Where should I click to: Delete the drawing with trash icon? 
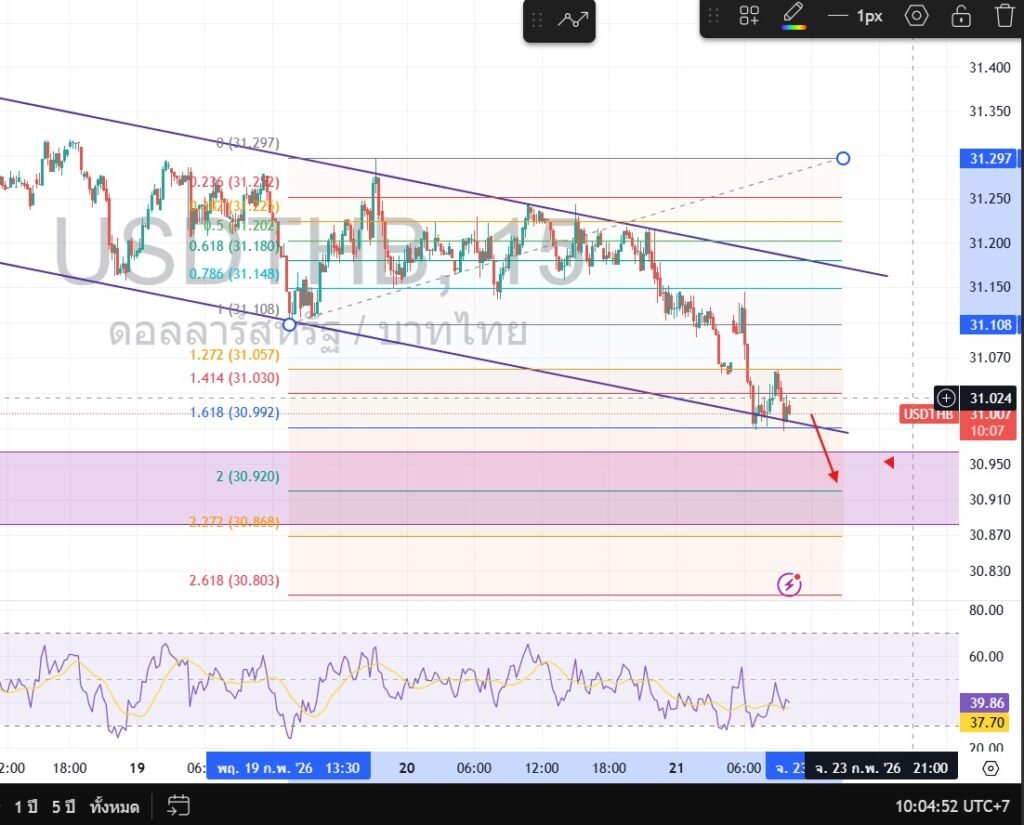1004,16
